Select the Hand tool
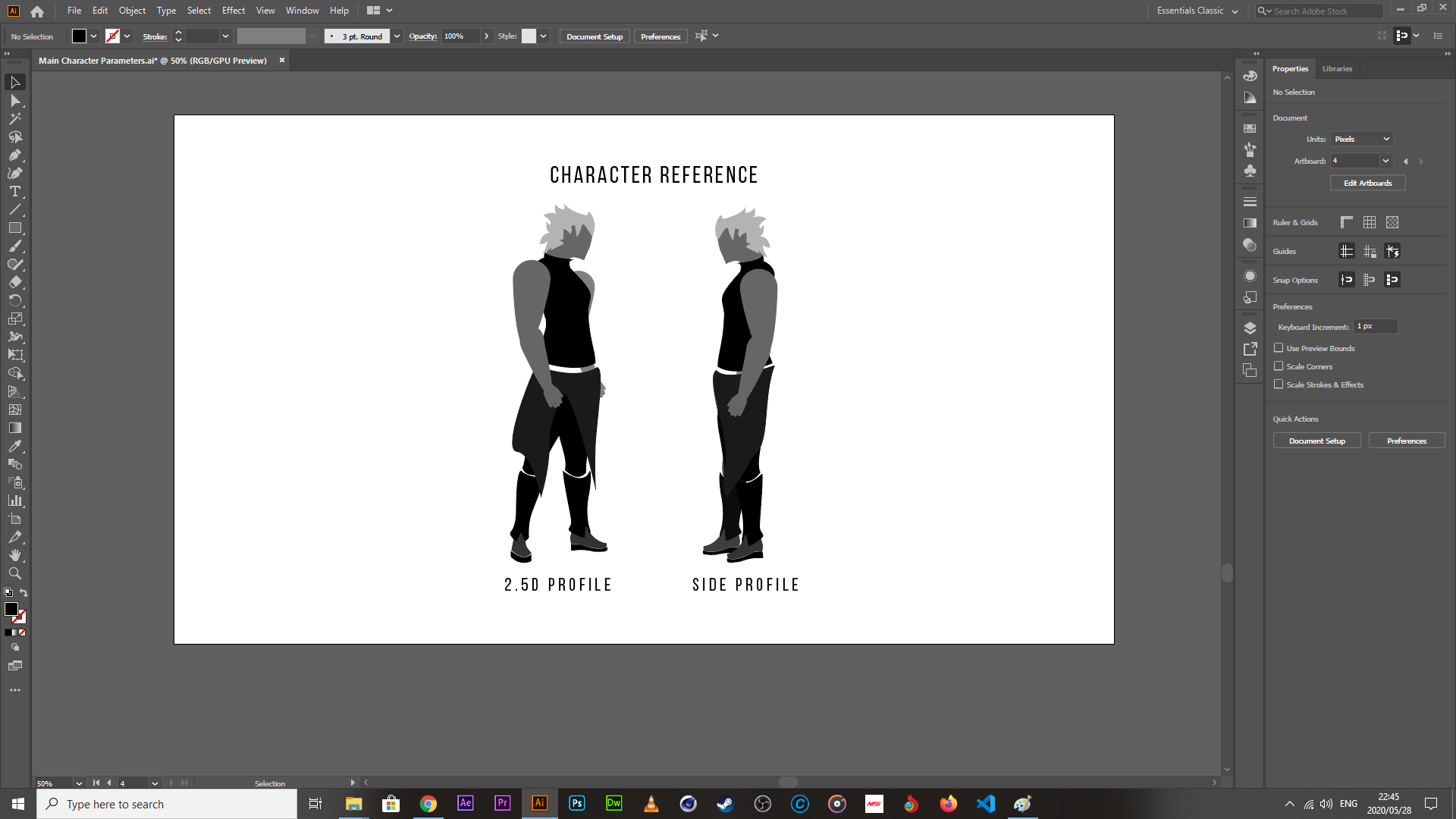Image resolution: width=1456 pixels, height=819 pixels. click(15, 556)
